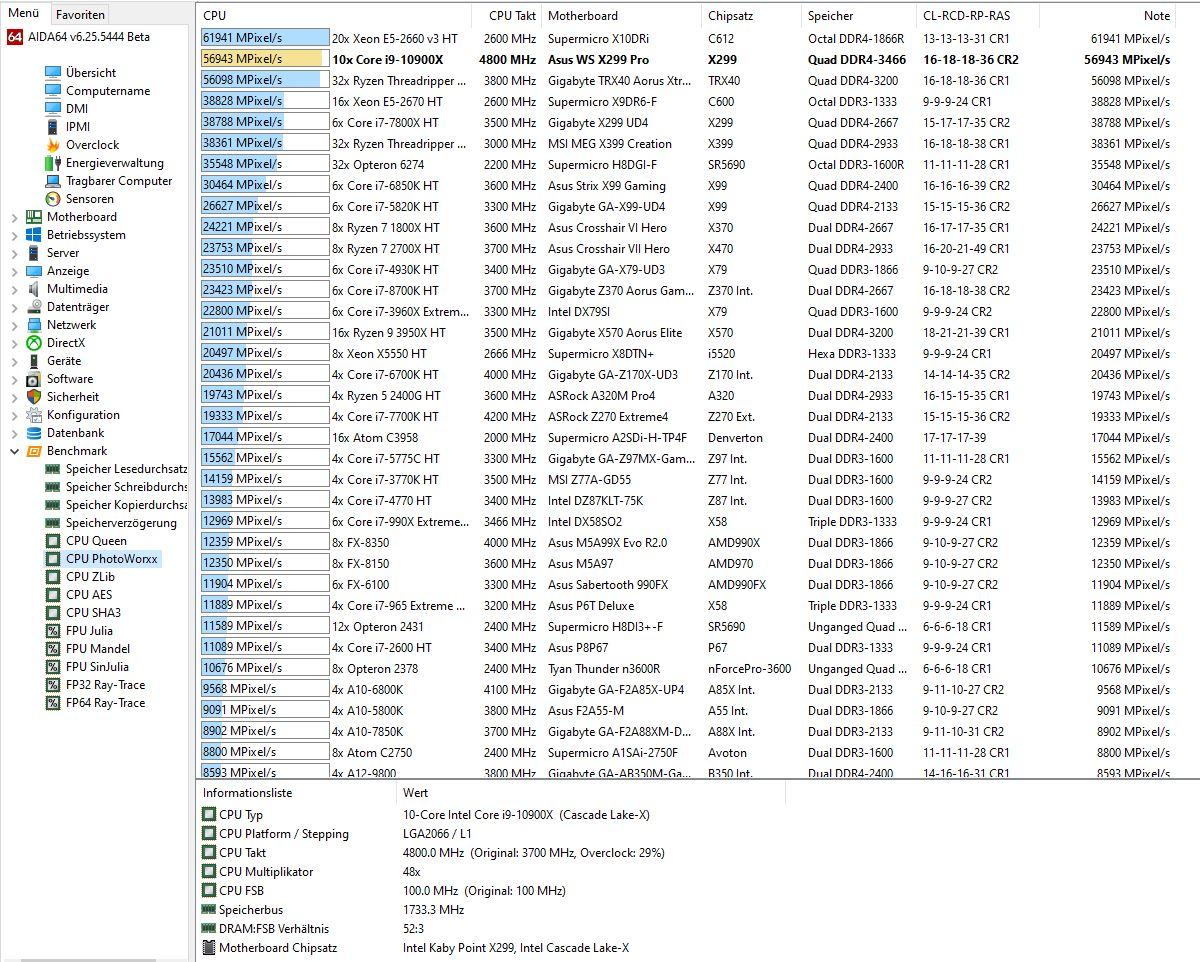The width and height of the screenshot is (1200, 962).
Task: Click the Multimedia category icon
Action: [34, 289]
